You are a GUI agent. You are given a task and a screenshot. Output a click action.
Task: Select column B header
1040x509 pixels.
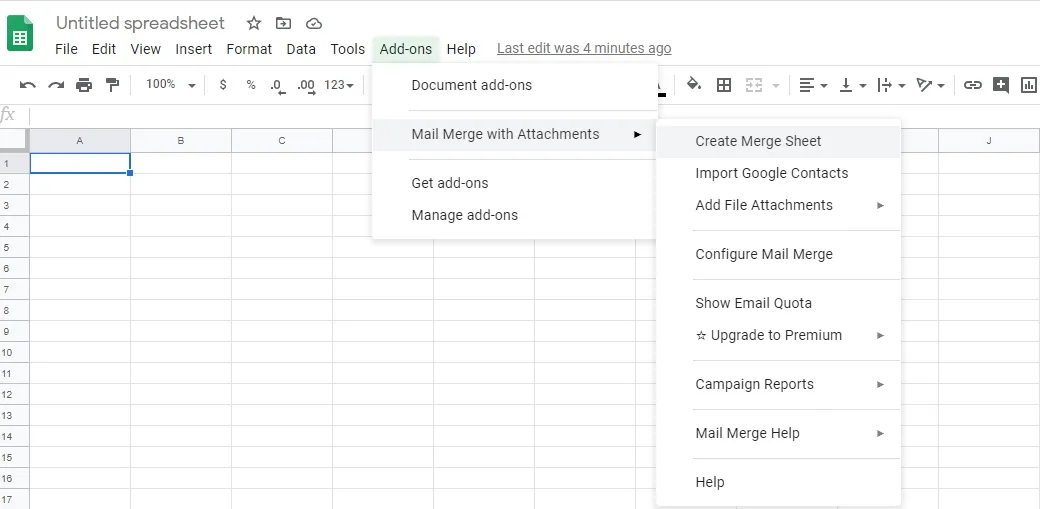click(x=181, y=141)
